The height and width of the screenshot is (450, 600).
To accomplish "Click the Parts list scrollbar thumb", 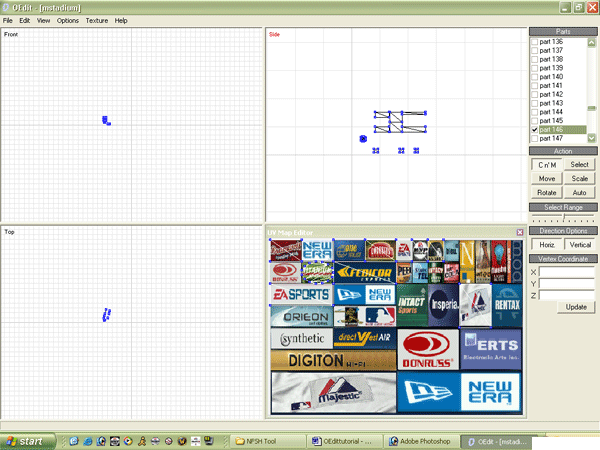I will (592, 109).
